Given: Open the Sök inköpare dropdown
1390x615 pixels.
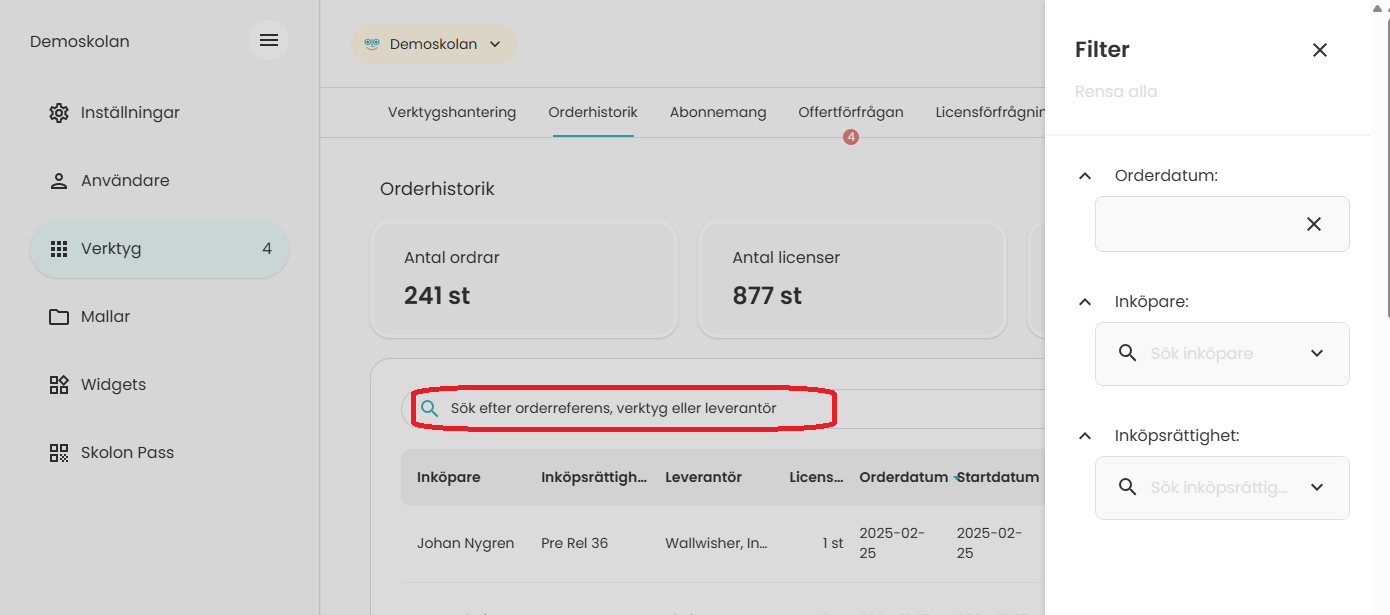Looking at the screenshot, I should (1316, 353).
